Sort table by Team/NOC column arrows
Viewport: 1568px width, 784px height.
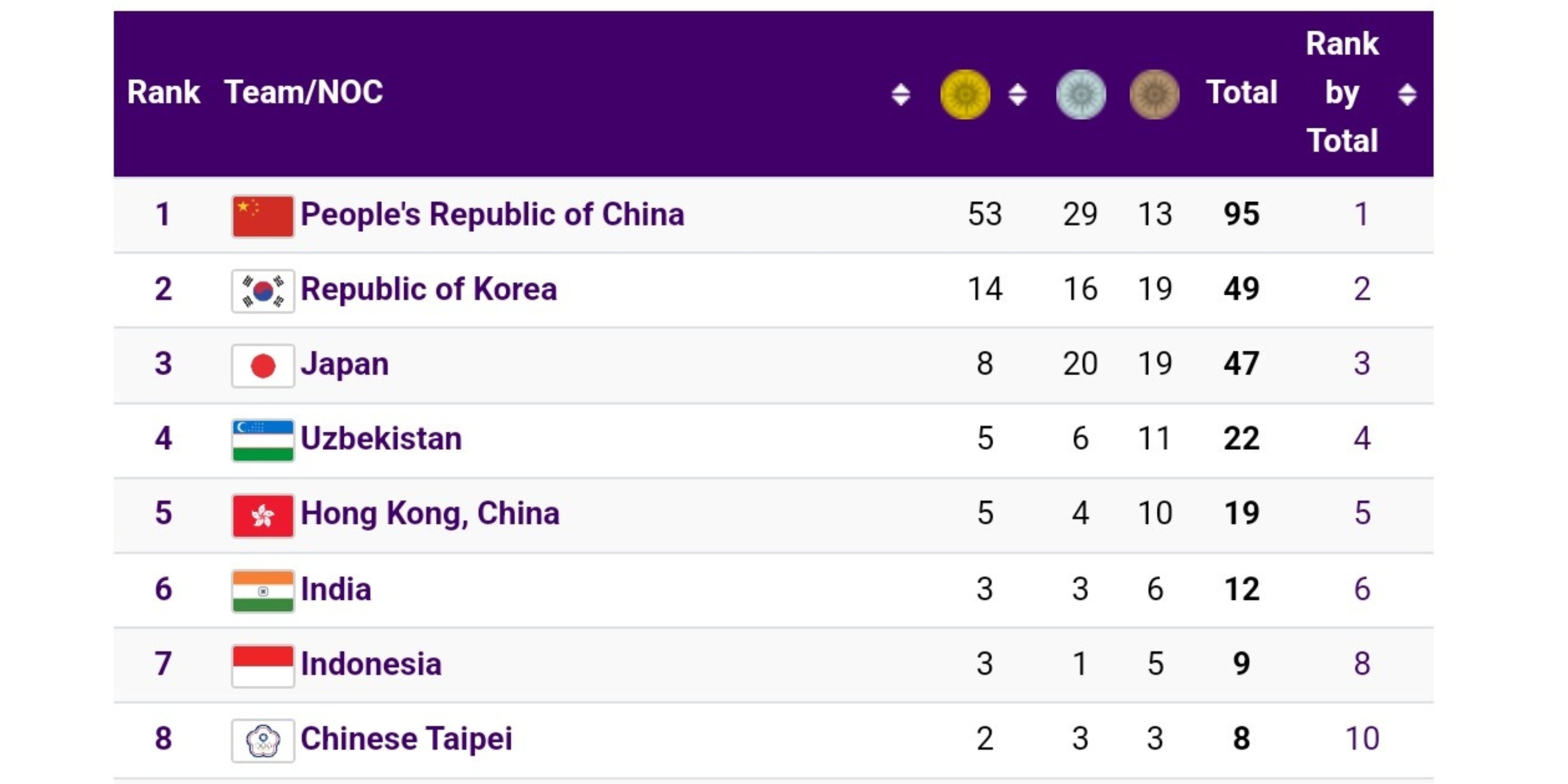pyautogui.click(x=900, y=94)
